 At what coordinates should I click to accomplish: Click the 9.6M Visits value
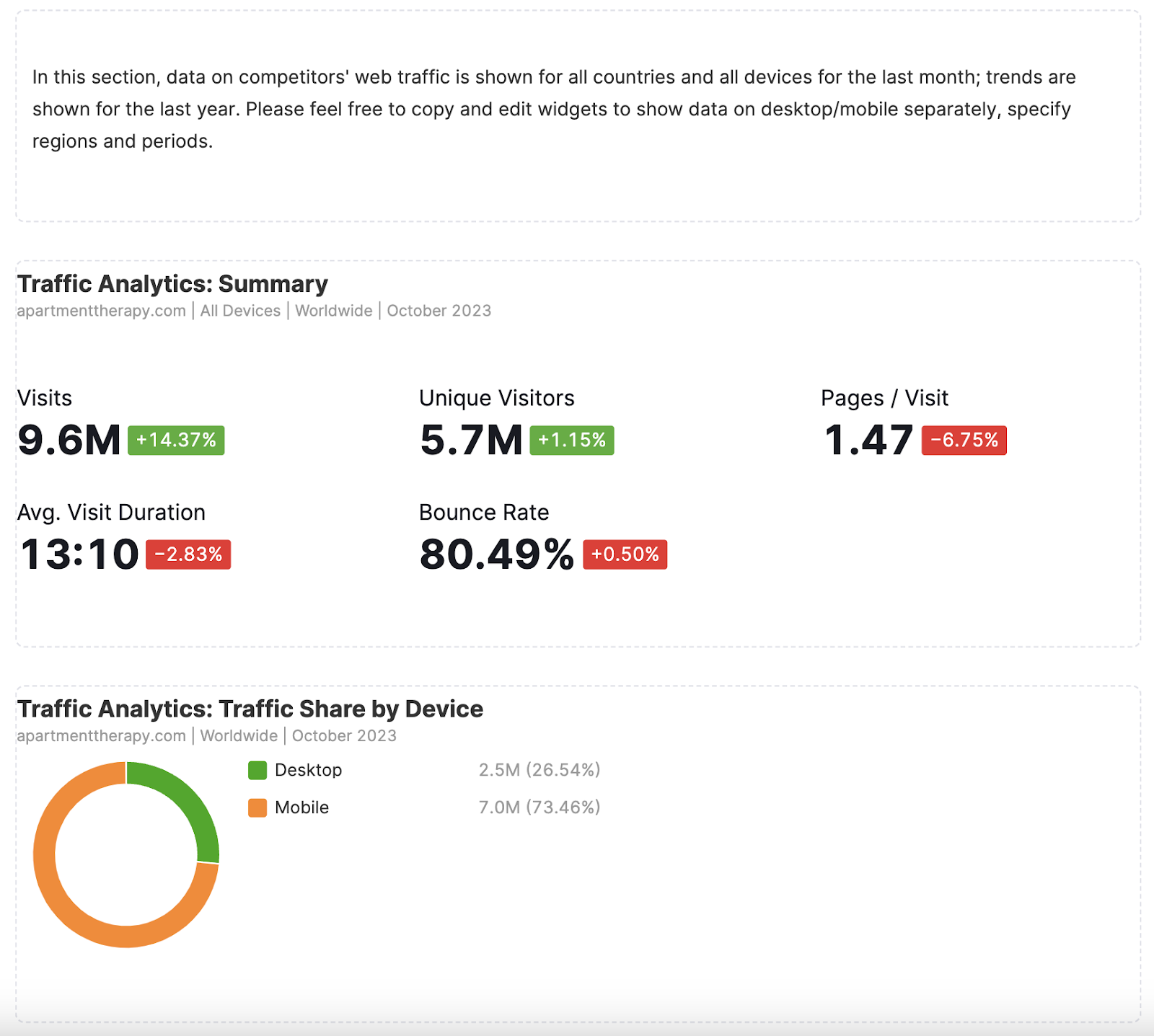coord(69,440)
